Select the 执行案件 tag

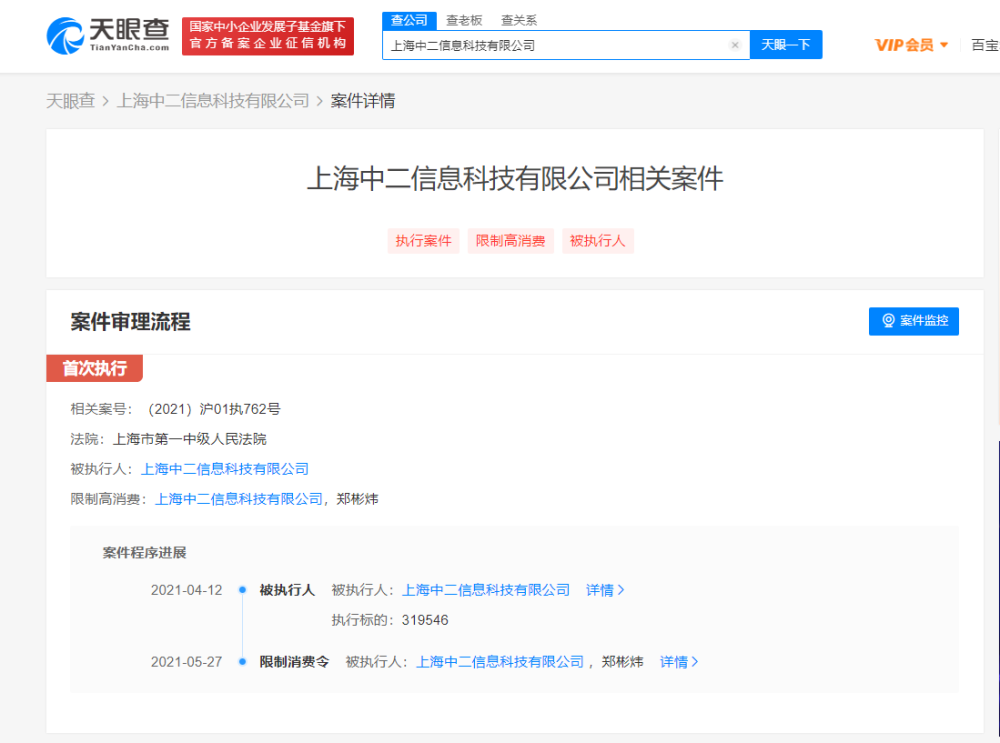coord(423,241)
